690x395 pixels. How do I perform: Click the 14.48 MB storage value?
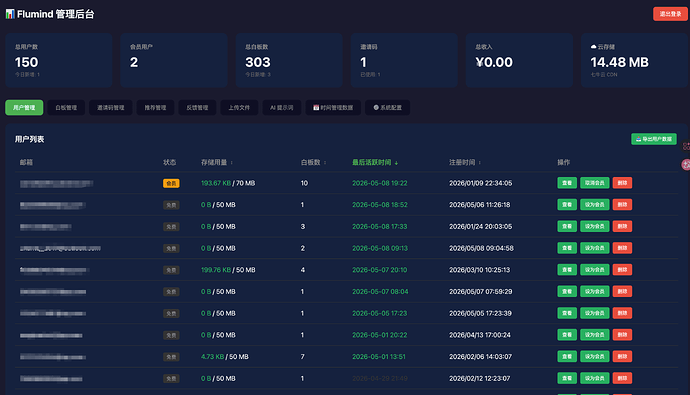pos(619,62)
